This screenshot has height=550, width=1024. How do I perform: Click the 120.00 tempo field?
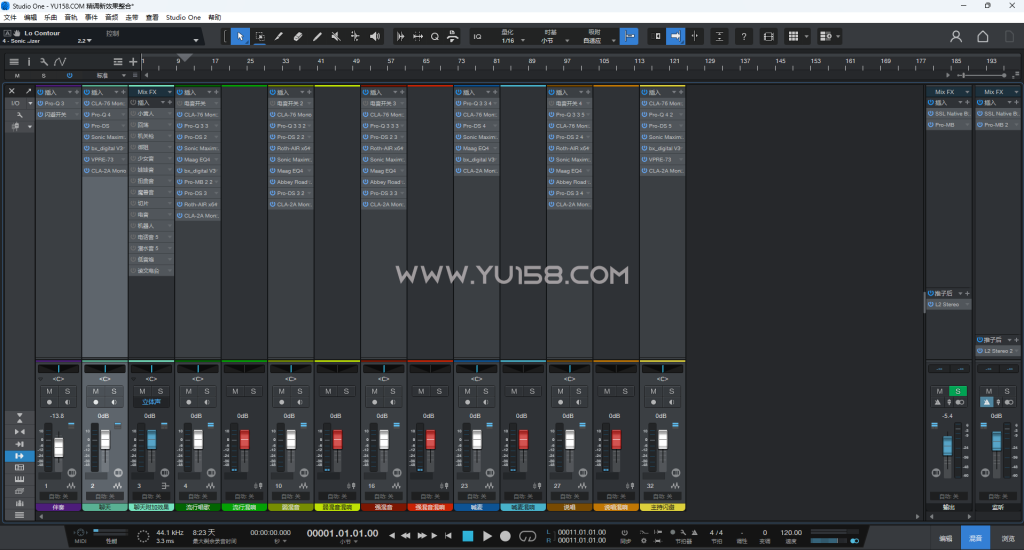pyautogui.click(x=791, y=532)
